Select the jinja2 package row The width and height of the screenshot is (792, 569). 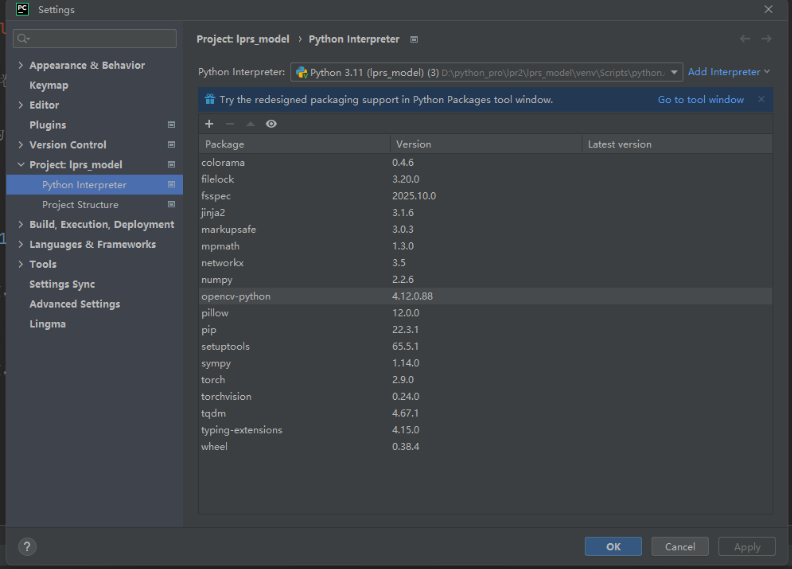click(x=485, y=213)
